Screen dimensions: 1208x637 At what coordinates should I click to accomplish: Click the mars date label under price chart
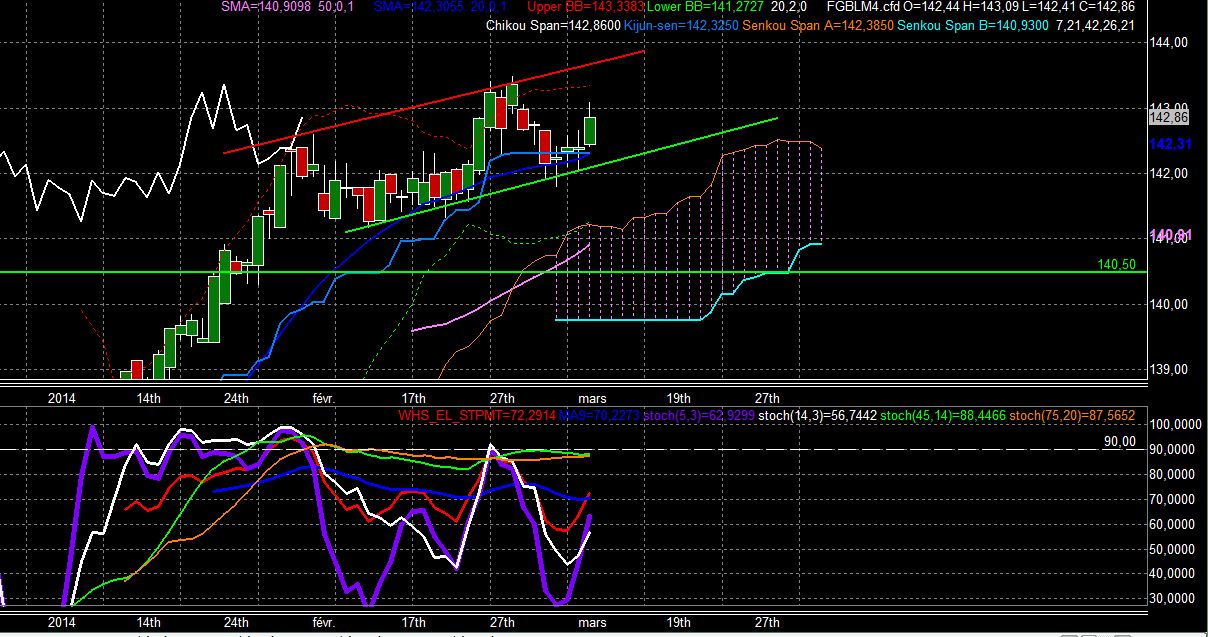590,397
